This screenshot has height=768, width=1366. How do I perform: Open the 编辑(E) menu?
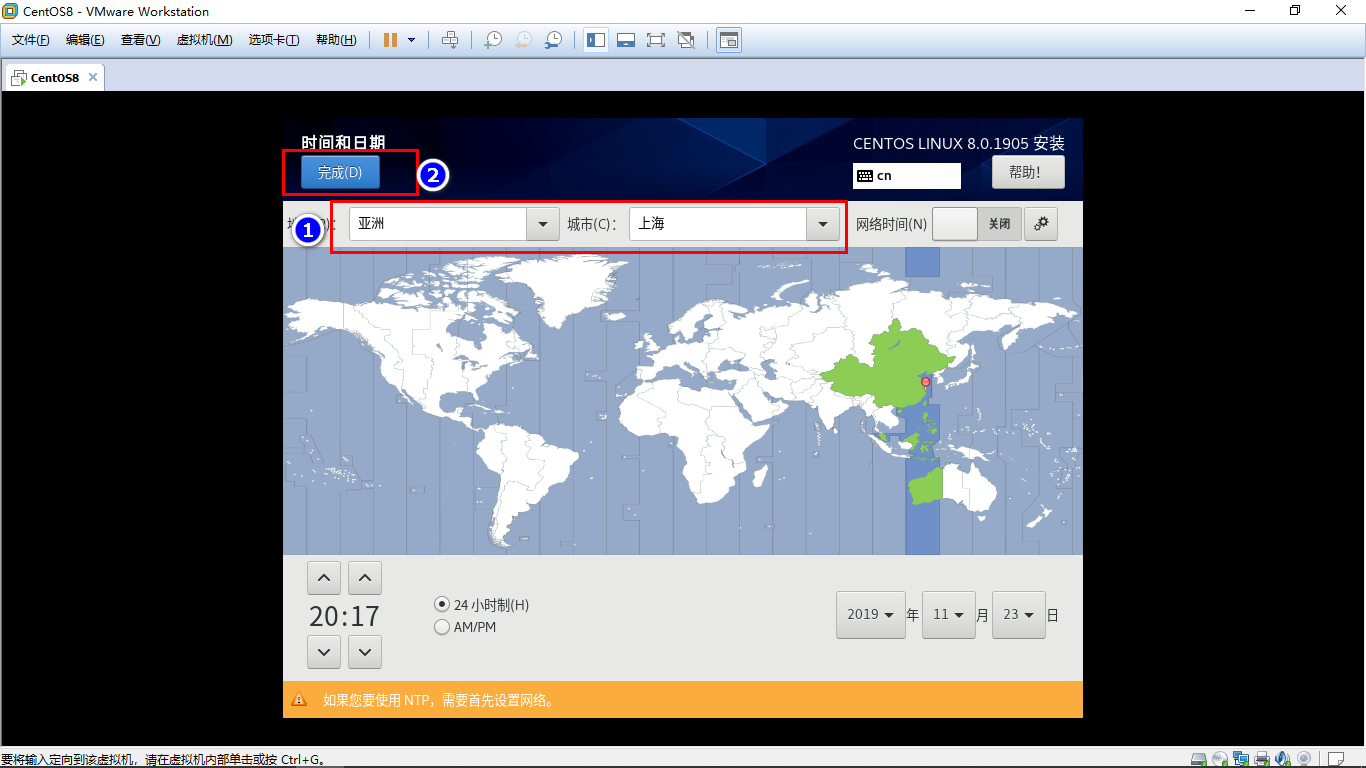[85, 40]
